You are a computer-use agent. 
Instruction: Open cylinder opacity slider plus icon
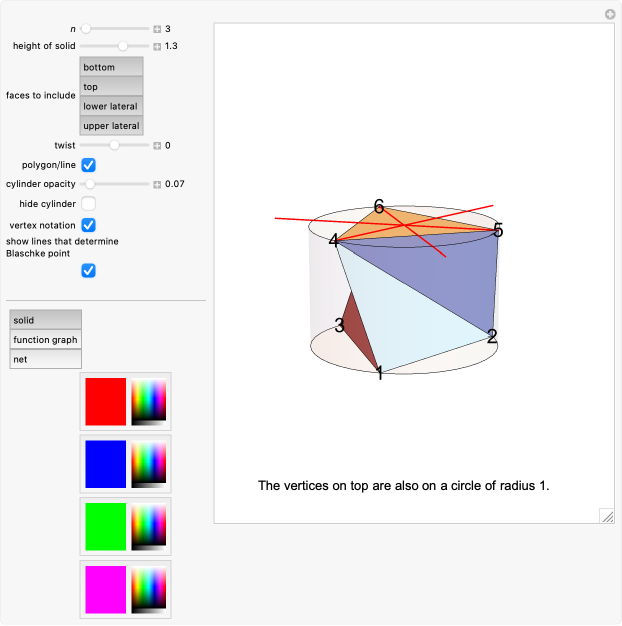pos(157,184)
